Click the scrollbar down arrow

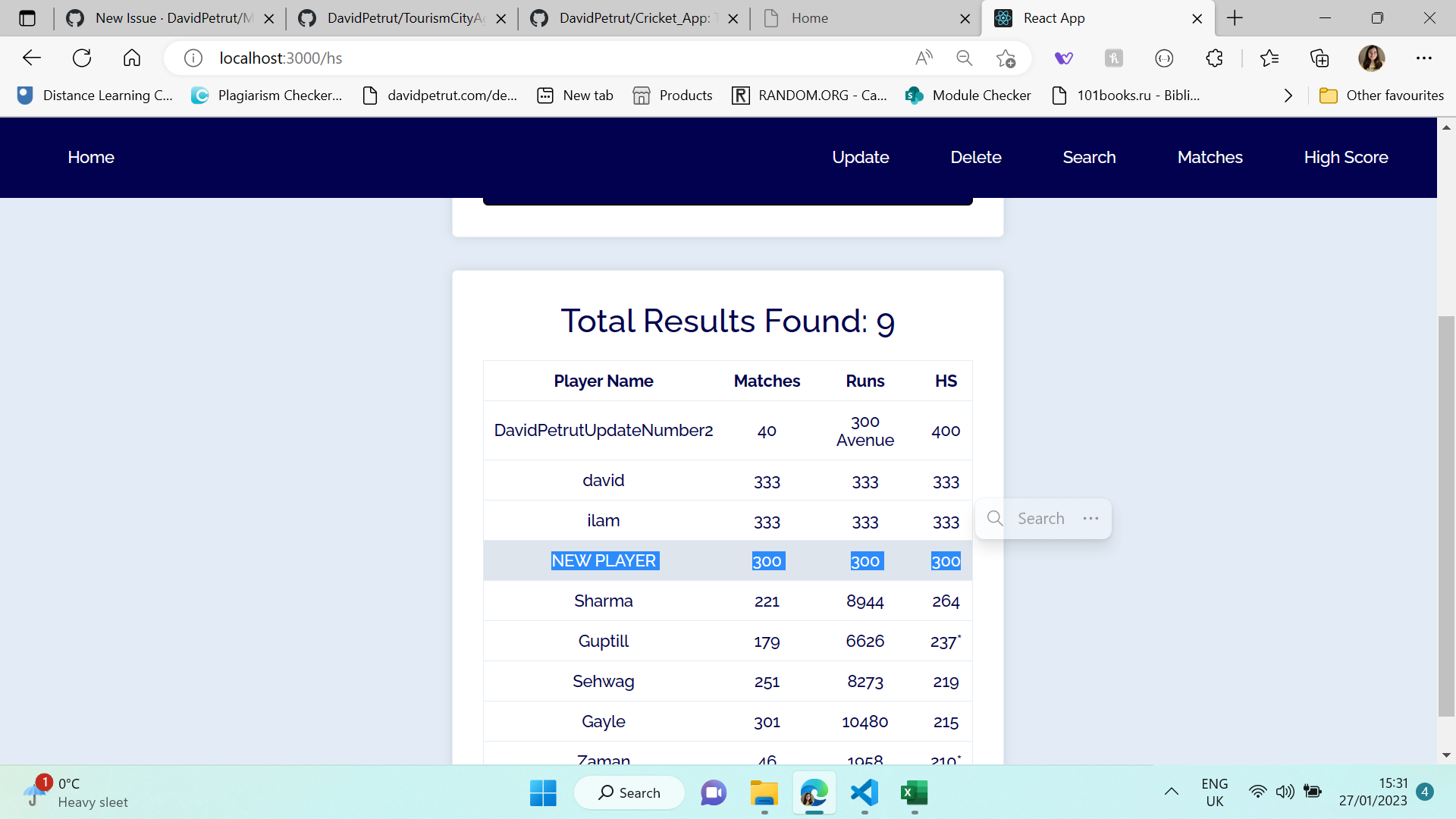[1446, 755]
